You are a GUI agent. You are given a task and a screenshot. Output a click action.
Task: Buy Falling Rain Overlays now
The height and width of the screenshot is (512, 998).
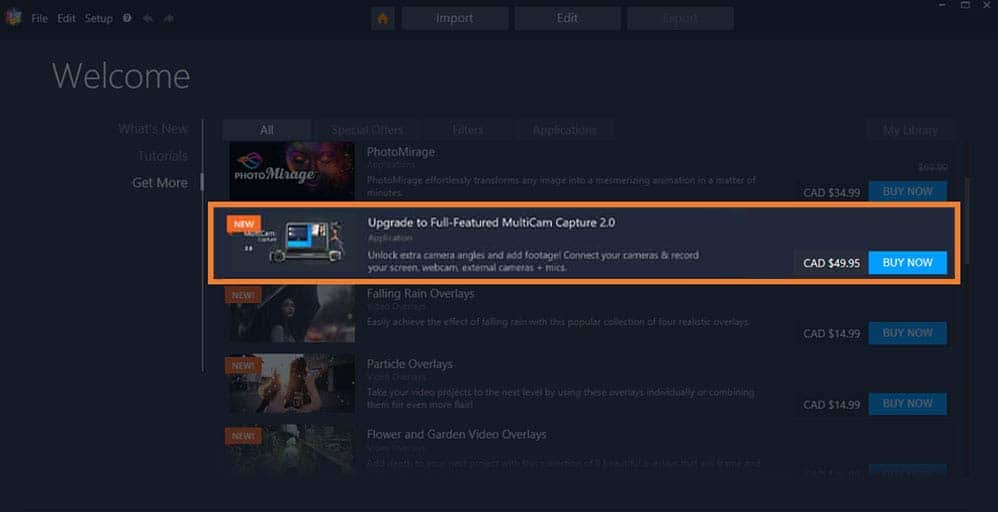(x=908, y=333)
